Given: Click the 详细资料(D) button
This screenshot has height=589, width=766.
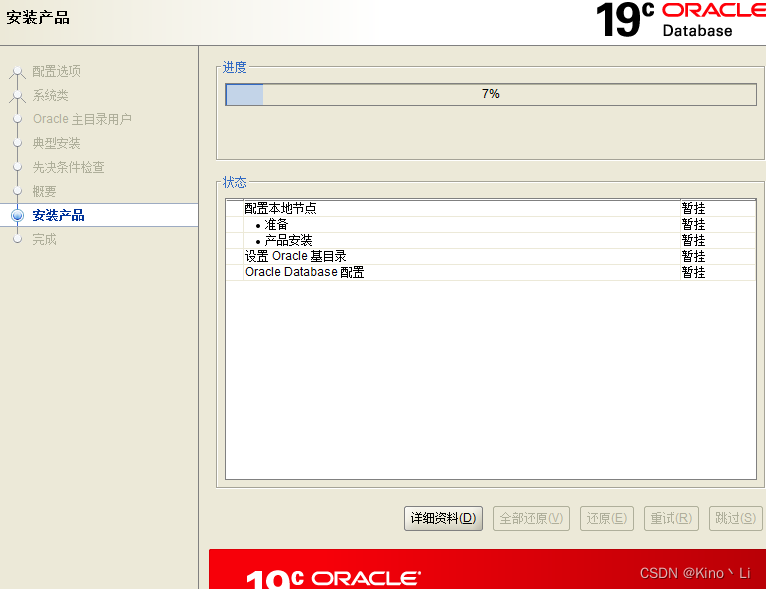Looking at the screenshot, I should tap(443, 518).
